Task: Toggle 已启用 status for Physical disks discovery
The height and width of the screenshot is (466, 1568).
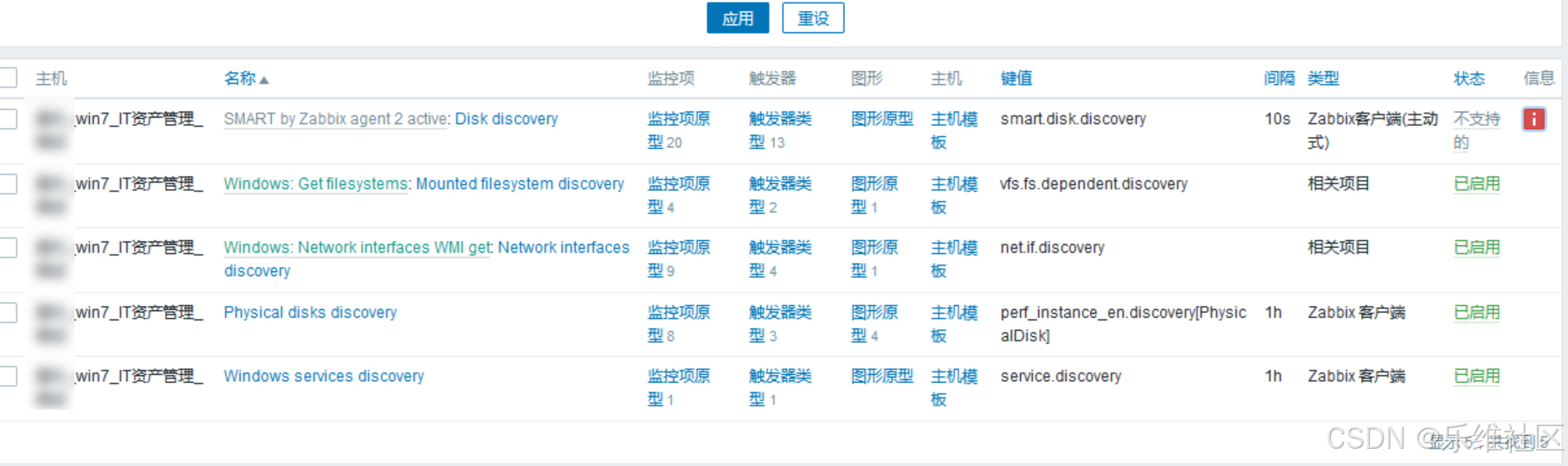Action: coord(1476,312)
